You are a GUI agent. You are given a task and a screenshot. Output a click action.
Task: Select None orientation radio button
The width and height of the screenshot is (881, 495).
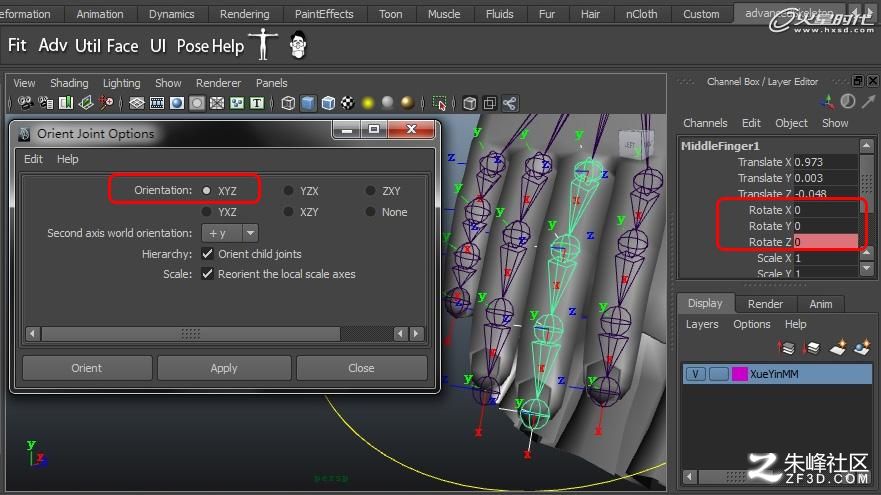[370, 212]
